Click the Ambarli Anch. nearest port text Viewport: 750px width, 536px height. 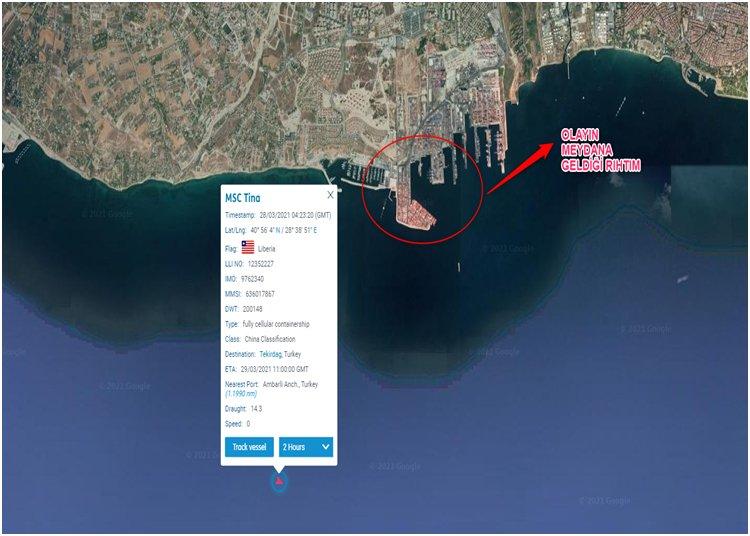[290, 384]
